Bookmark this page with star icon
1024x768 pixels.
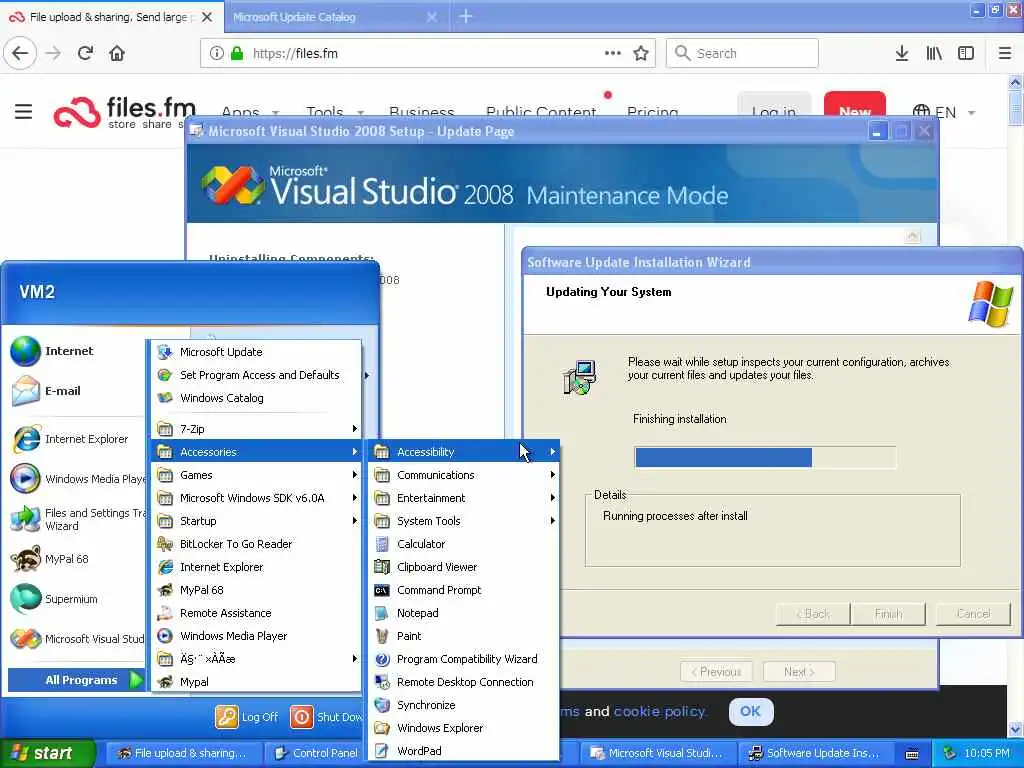click(641, 53)
